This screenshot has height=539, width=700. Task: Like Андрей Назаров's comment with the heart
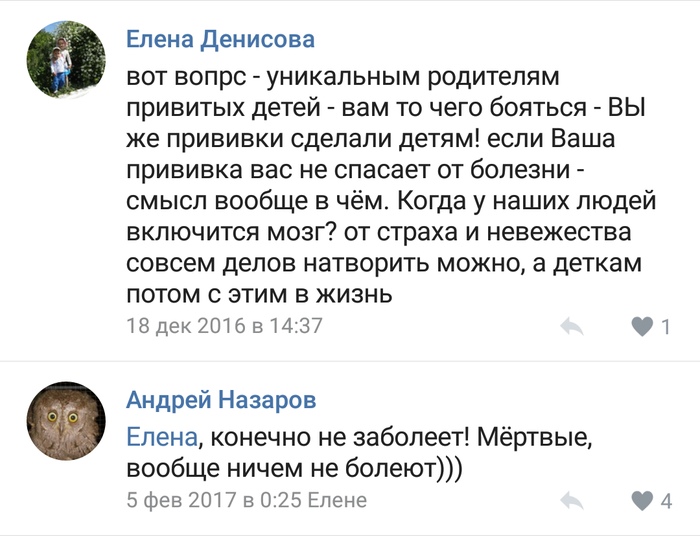[642, 500]
